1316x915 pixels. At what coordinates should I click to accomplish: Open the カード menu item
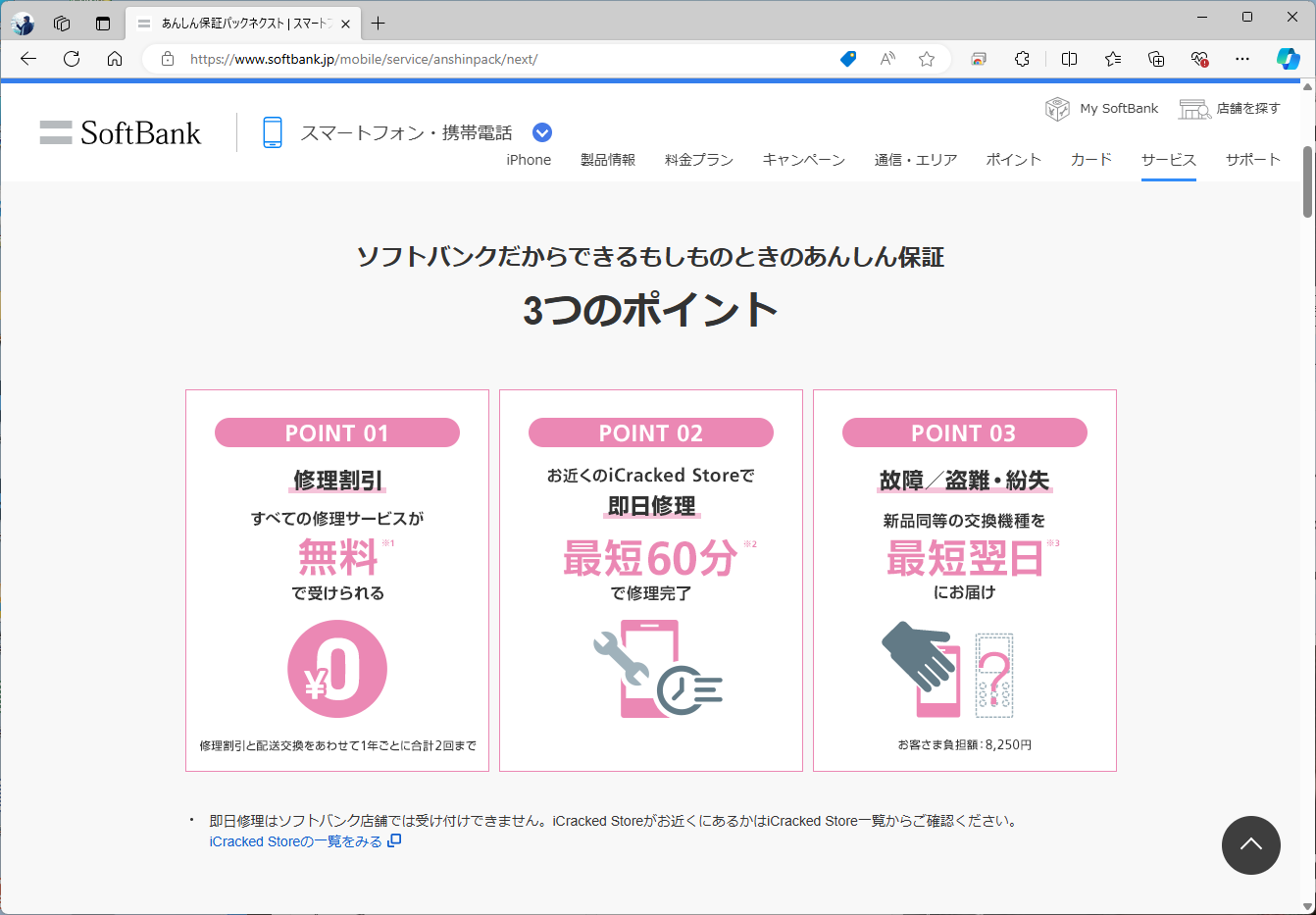pyautogui.click(x=1091, y=160)
